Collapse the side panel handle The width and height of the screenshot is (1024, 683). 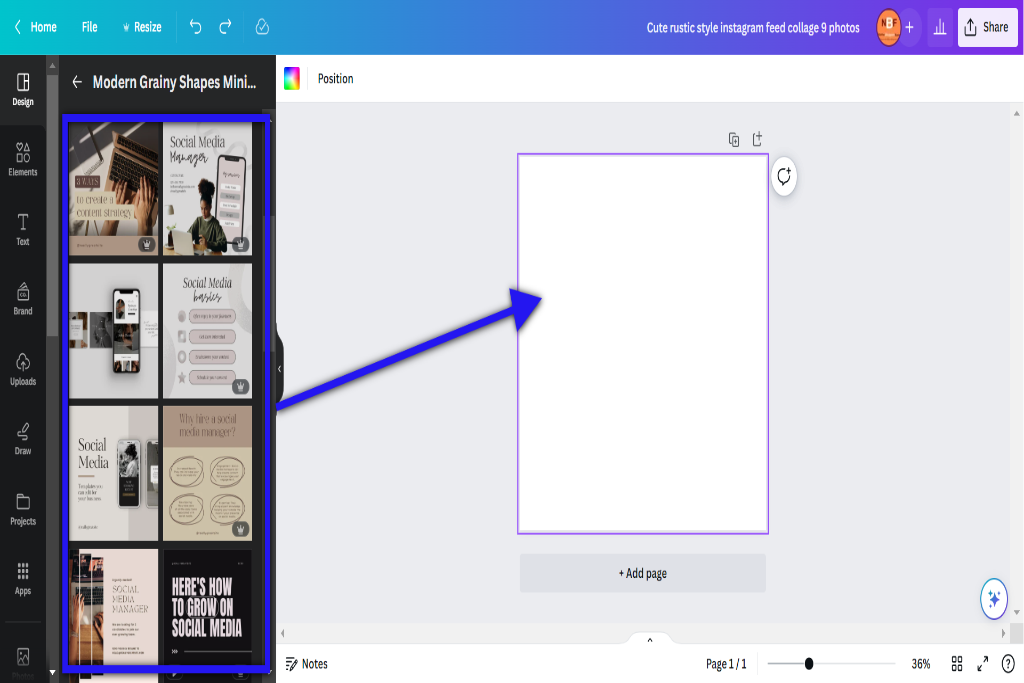[280, 369]
